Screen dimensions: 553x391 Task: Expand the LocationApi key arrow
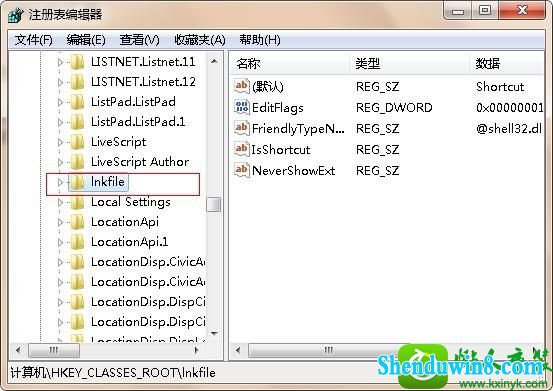click(60, 222)
